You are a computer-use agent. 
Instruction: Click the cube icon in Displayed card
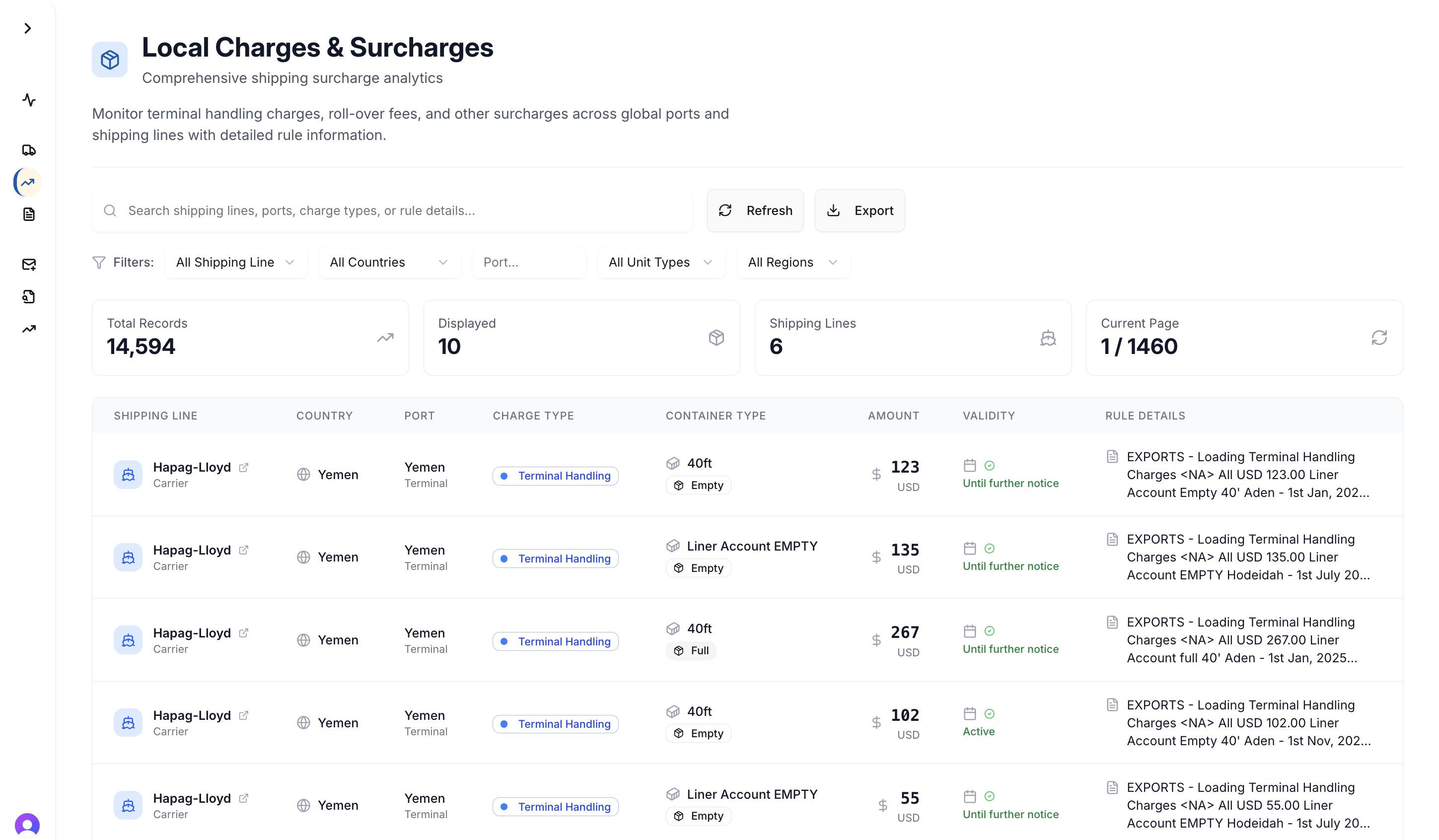716,338
